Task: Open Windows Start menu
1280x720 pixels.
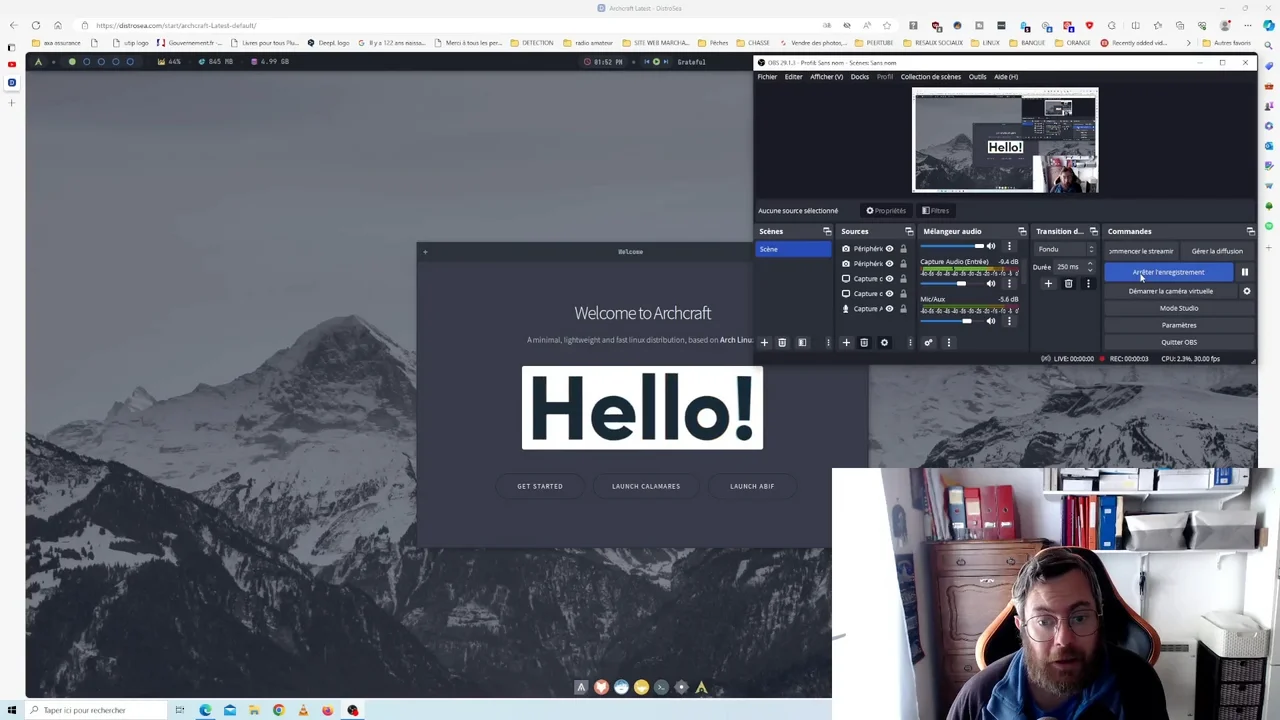Action: tap(11, 710)
